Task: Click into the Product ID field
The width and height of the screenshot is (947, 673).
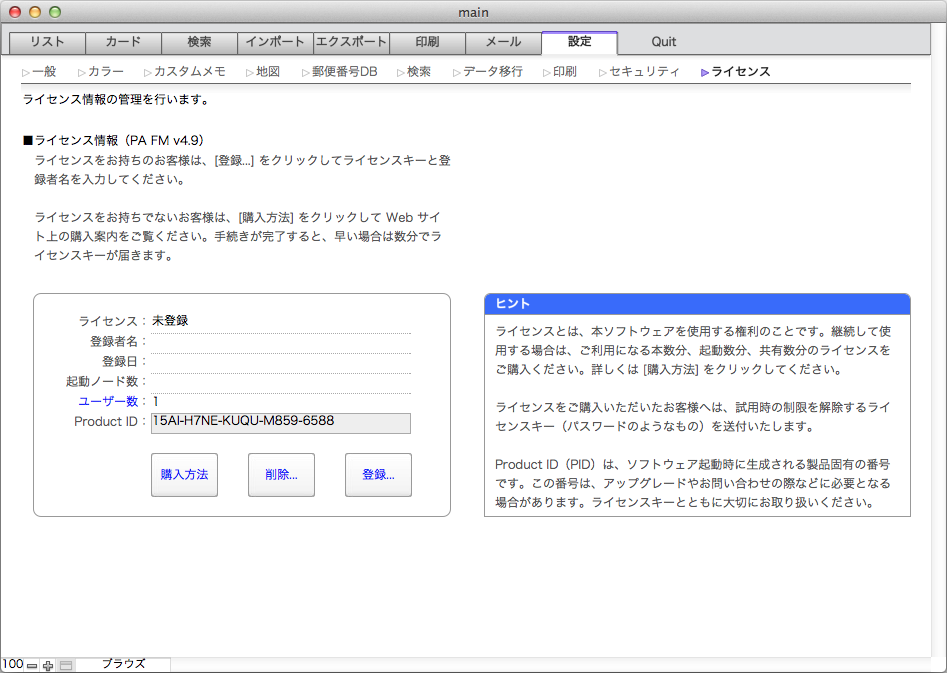Action: click(281, 423)
